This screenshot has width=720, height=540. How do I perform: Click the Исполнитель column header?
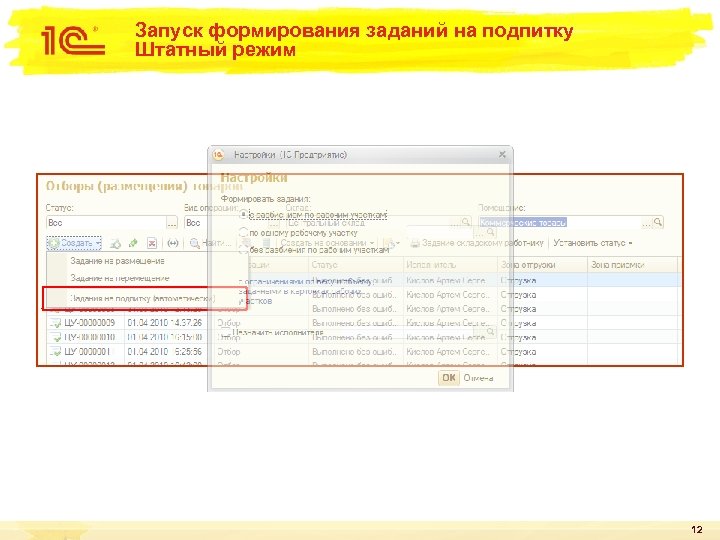450,265
